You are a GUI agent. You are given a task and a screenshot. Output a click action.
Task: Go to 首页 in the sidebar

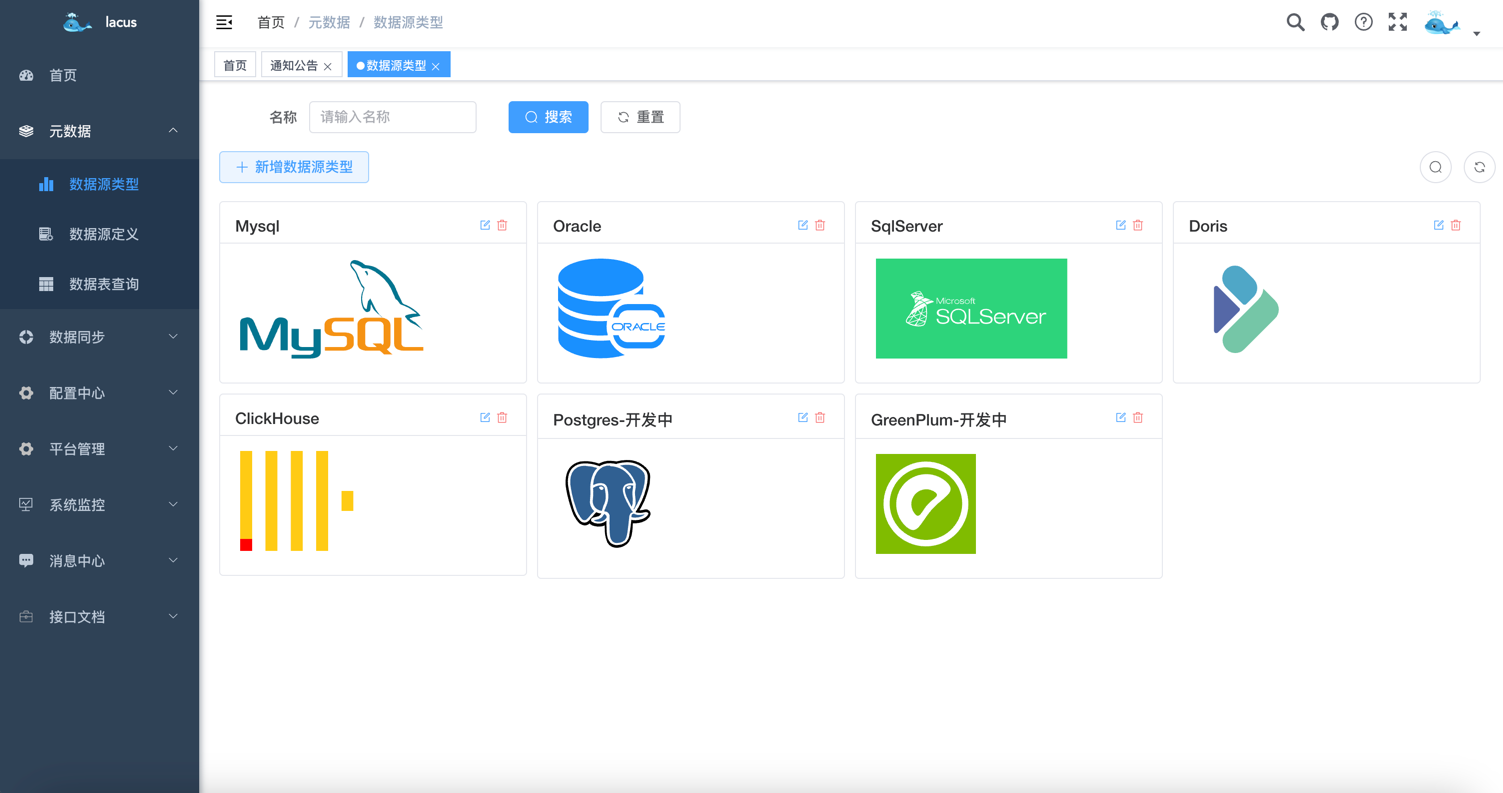coord(99,75)
